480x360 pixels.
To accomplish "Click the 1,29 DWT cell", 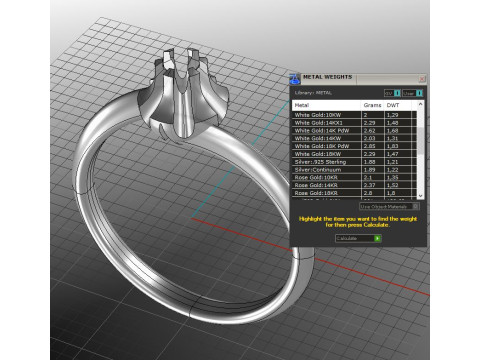I will click(x=398, y=115).
